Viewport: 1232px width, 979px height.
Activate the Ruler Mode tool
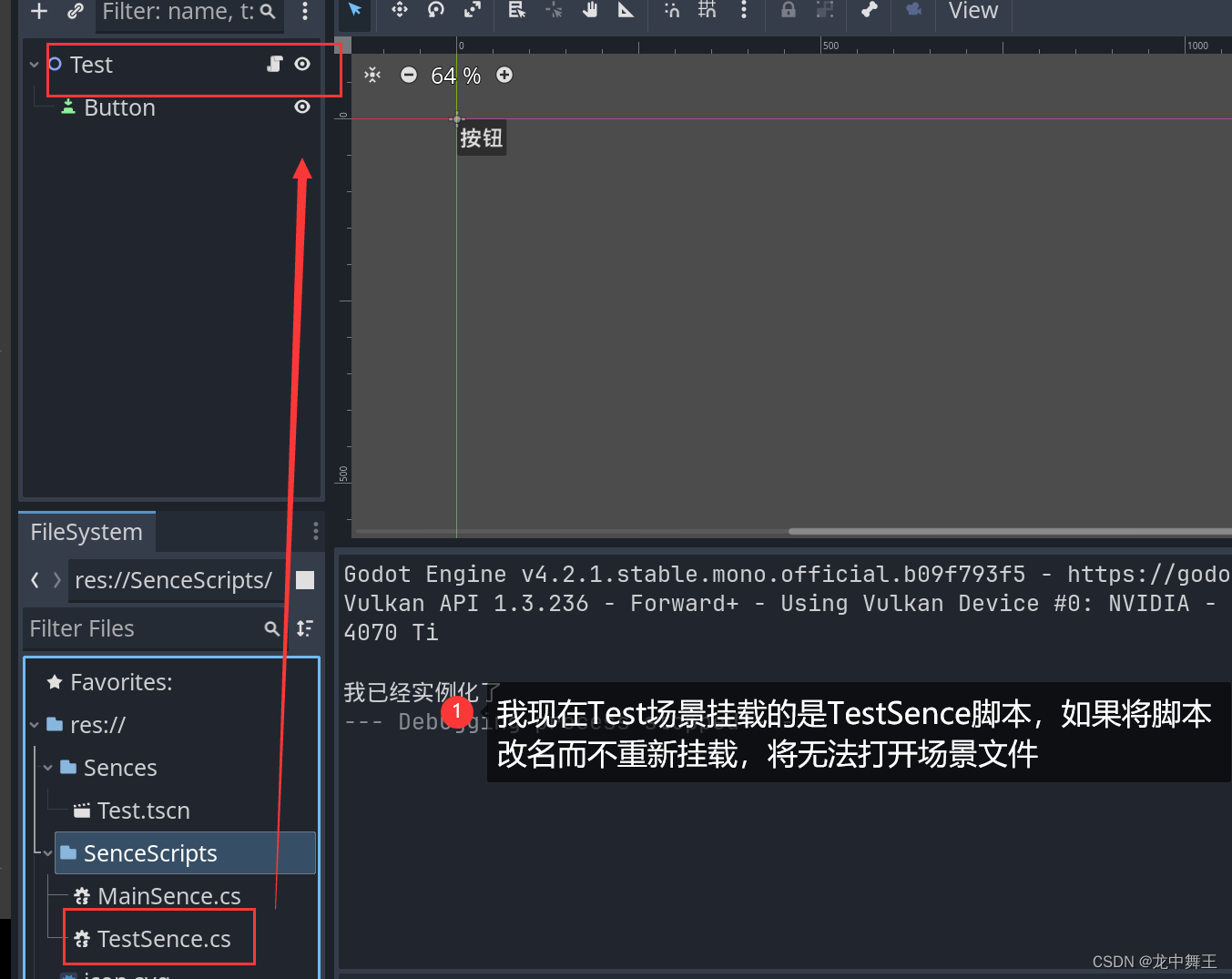(626, 10)
